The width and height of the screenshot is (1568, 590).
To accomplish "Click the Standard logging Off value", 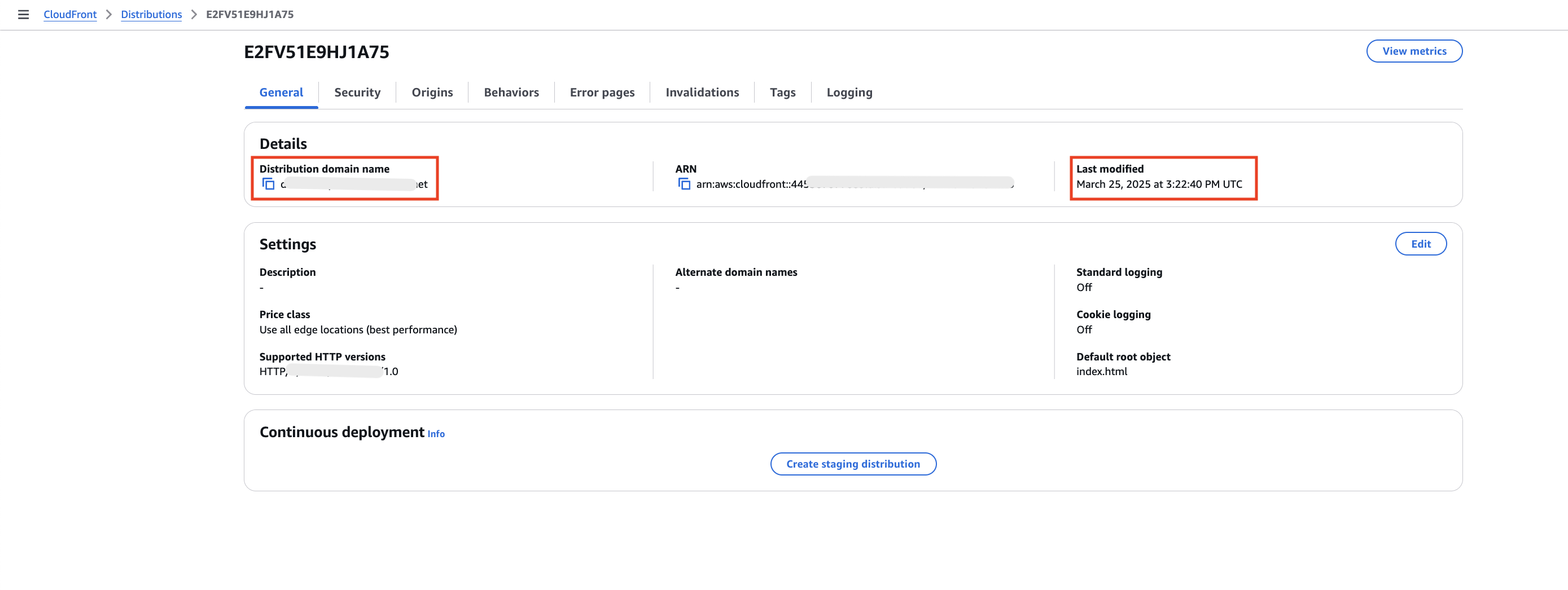I will 1084,288.
